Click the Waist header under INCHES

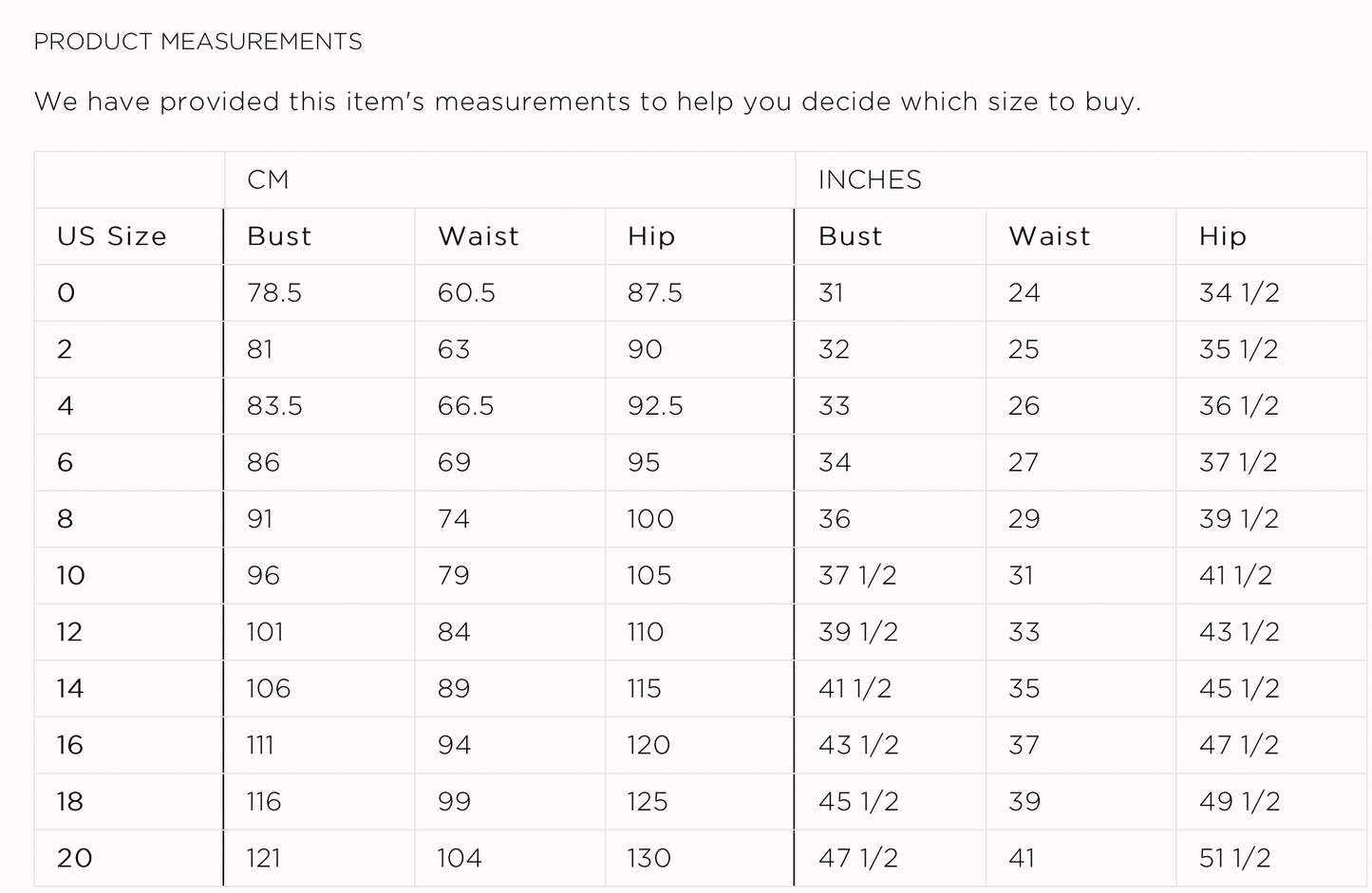pos(1049,236)
